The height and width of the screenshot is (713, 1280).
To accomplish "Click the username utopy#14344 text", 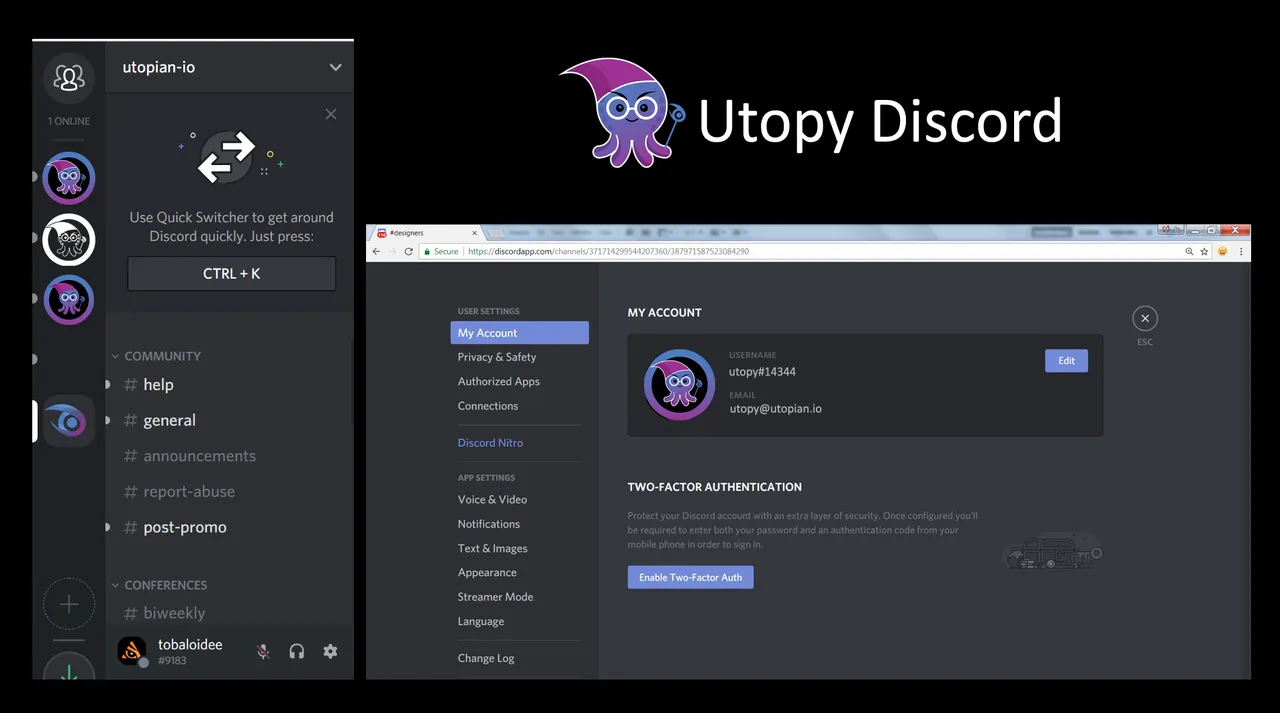I will tap(762, 372).
